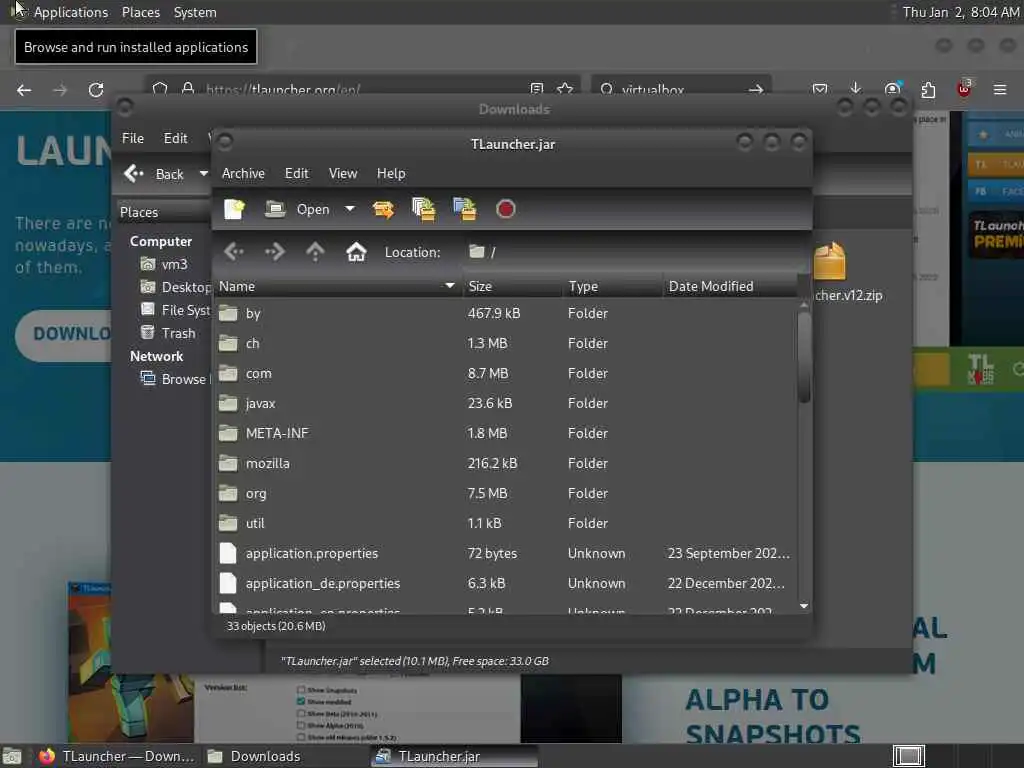Open Firefox extensions puzzle icon
The image size is (1024, 768).
(x=928, y=89)
